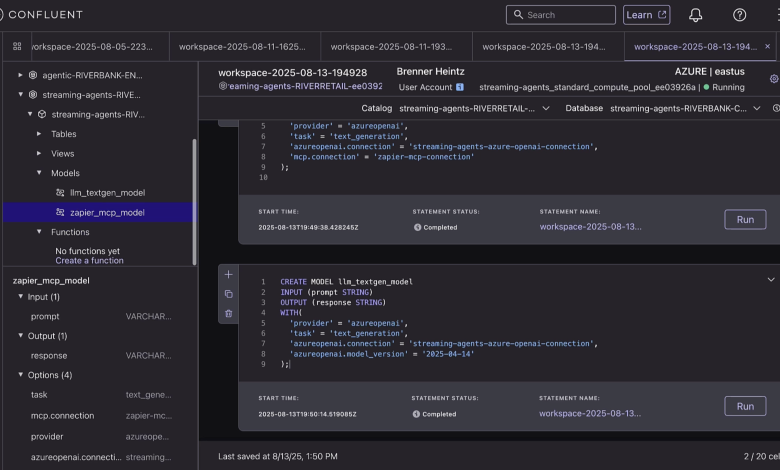
Task: Collapse the streaming-agents-RIVE environment node
Action: [20, 94]
